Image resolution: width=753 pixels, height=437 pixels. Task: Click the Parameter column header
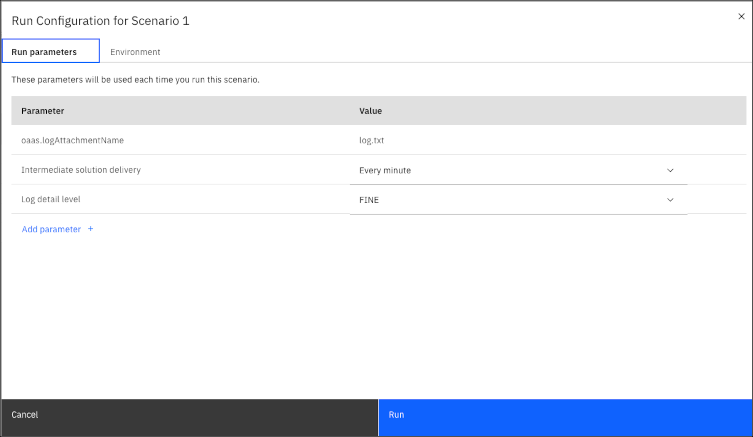click(43, 111)
